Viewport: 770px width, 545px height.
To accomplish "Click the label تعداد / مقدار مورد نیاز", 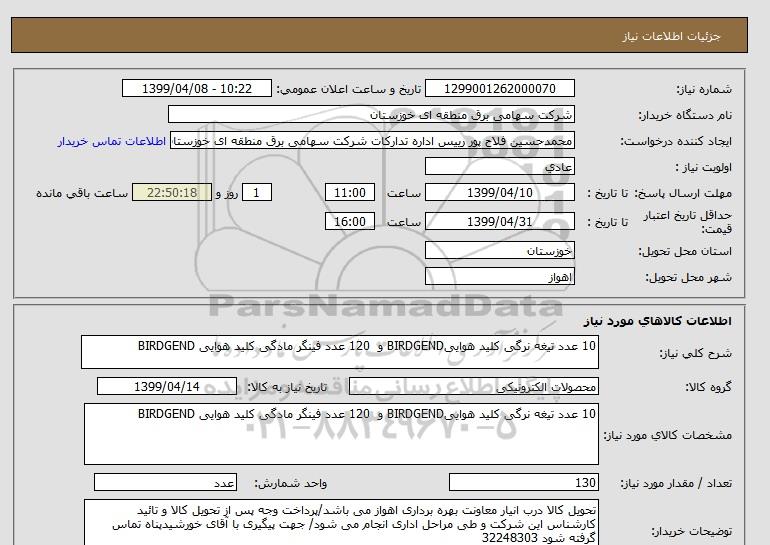I will point(676,484).
